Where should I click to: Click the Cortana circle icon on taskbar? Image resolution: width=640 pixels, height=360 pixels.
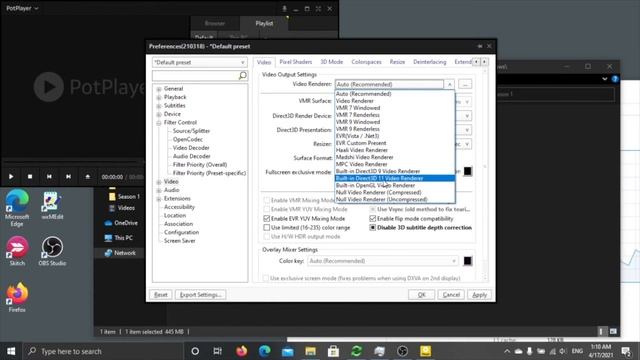click(x=195, y=351)
